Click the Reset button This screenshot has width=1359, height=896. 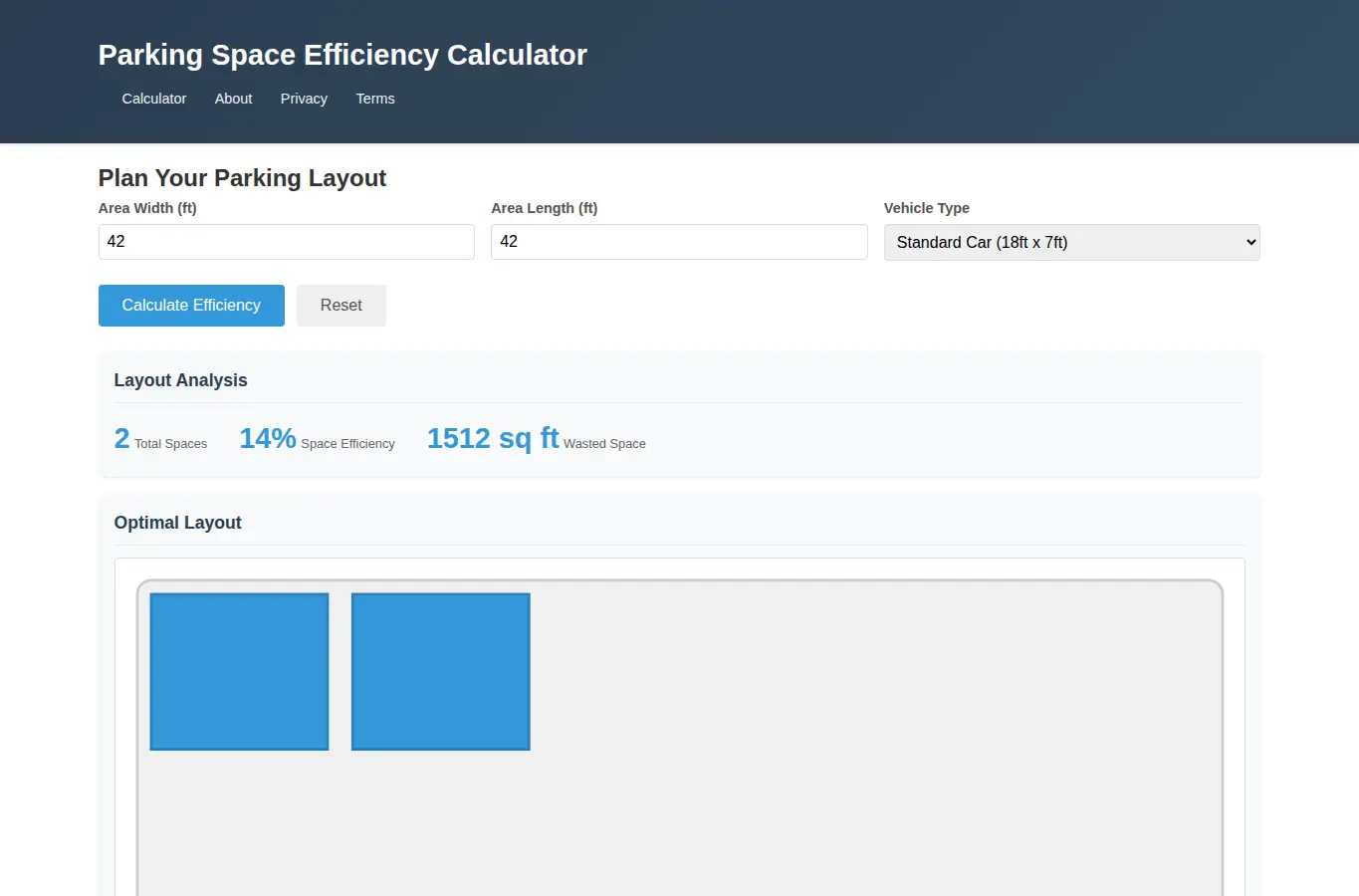point(341,306)
